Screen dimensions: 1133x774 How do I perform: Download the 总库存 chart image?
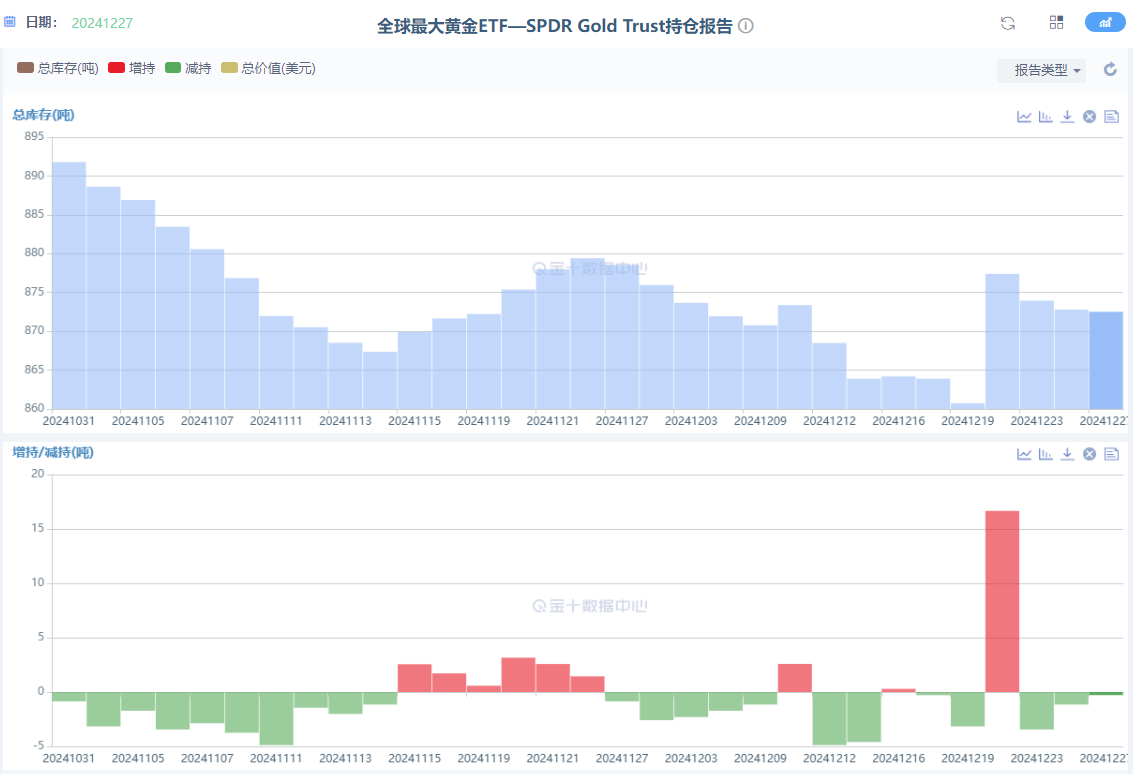1067,116
